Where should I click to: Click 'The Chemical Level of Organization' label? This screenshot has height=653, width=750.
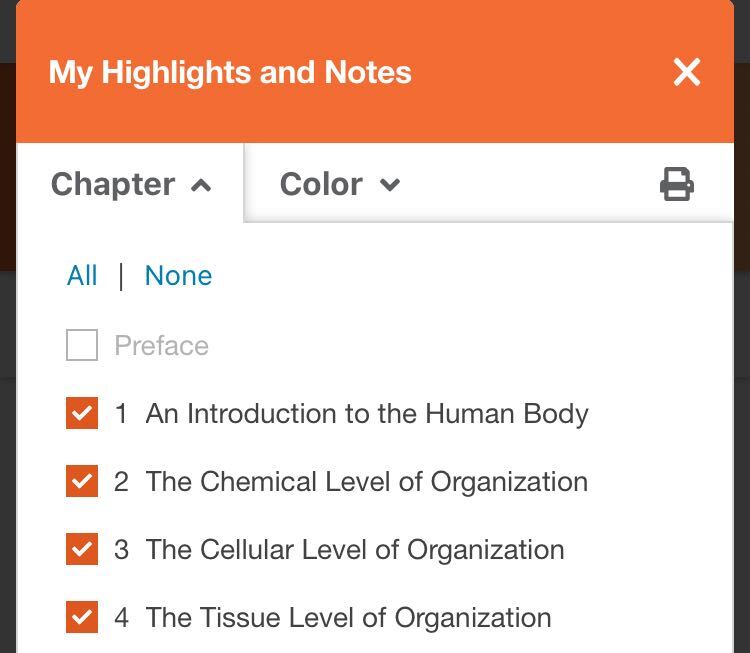(366, 482)
